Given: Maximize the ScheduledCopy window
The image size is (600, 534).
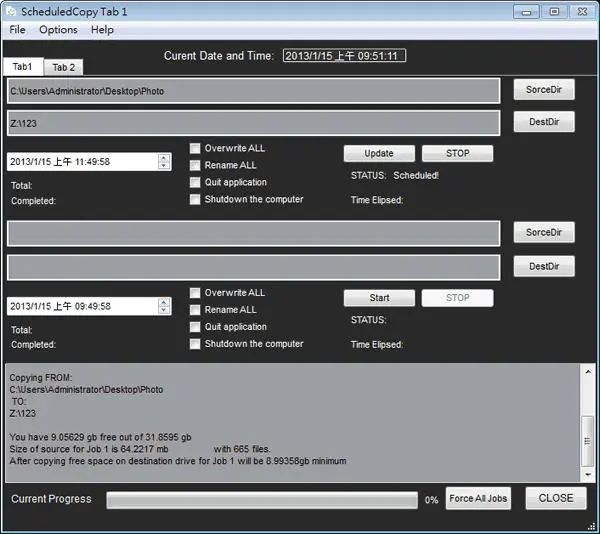Looking at the screenshot, I should click(x=554, y=12).
